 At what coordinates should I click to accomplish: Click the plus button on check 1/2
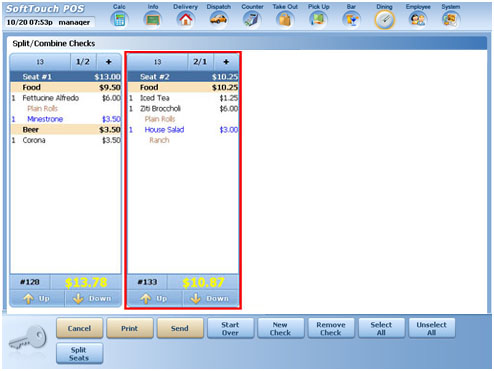[x=109, y=62]
